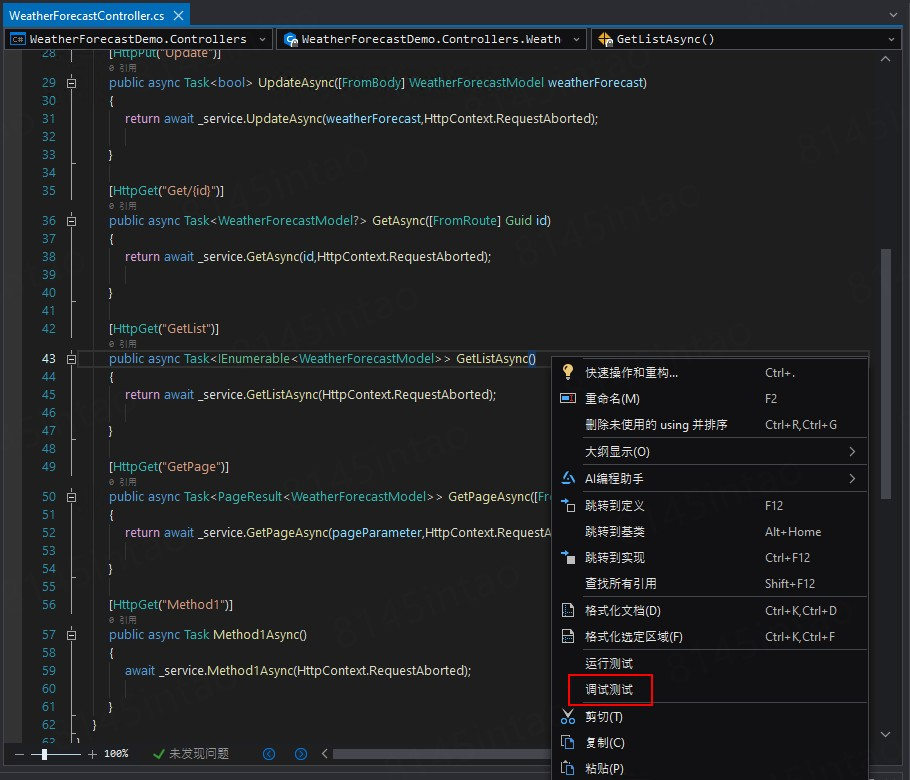
Task: Click line number 45 in the gutter
Action: coord(49,395)
